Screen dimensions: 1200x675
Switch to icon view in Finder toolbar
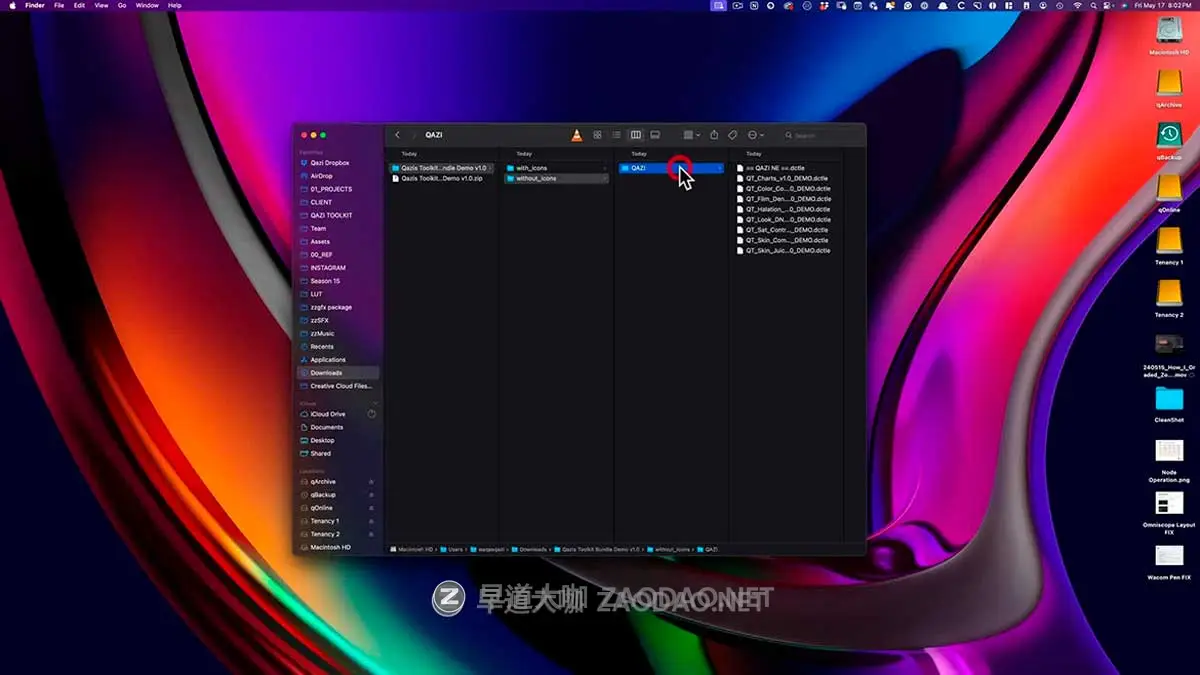pos(598,134)
